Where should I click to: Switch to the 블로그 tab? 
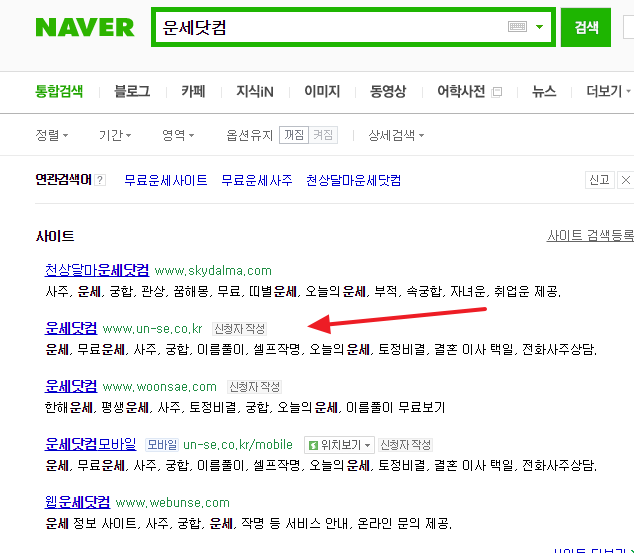coord(132,91)
